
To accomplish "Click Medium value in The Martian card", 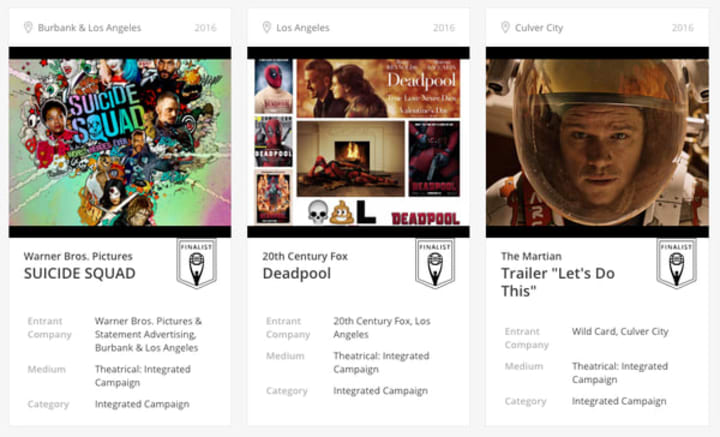I will [620, 373].
